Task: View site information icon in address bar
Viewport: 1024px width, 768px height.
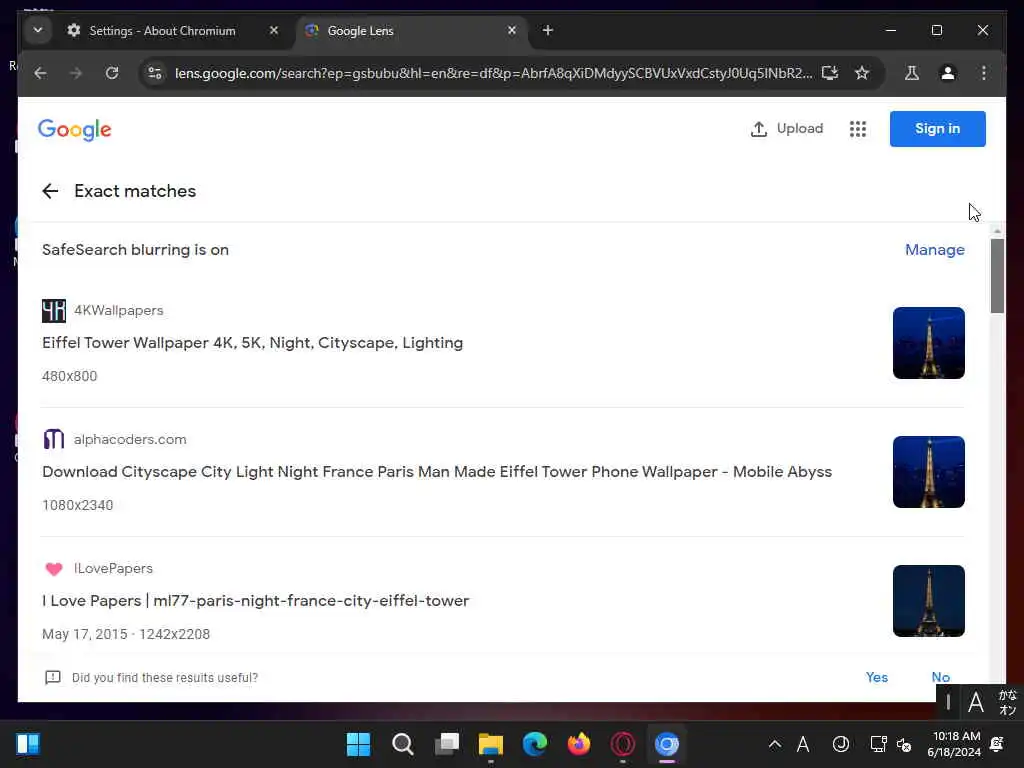Action: tap(155, 73)
